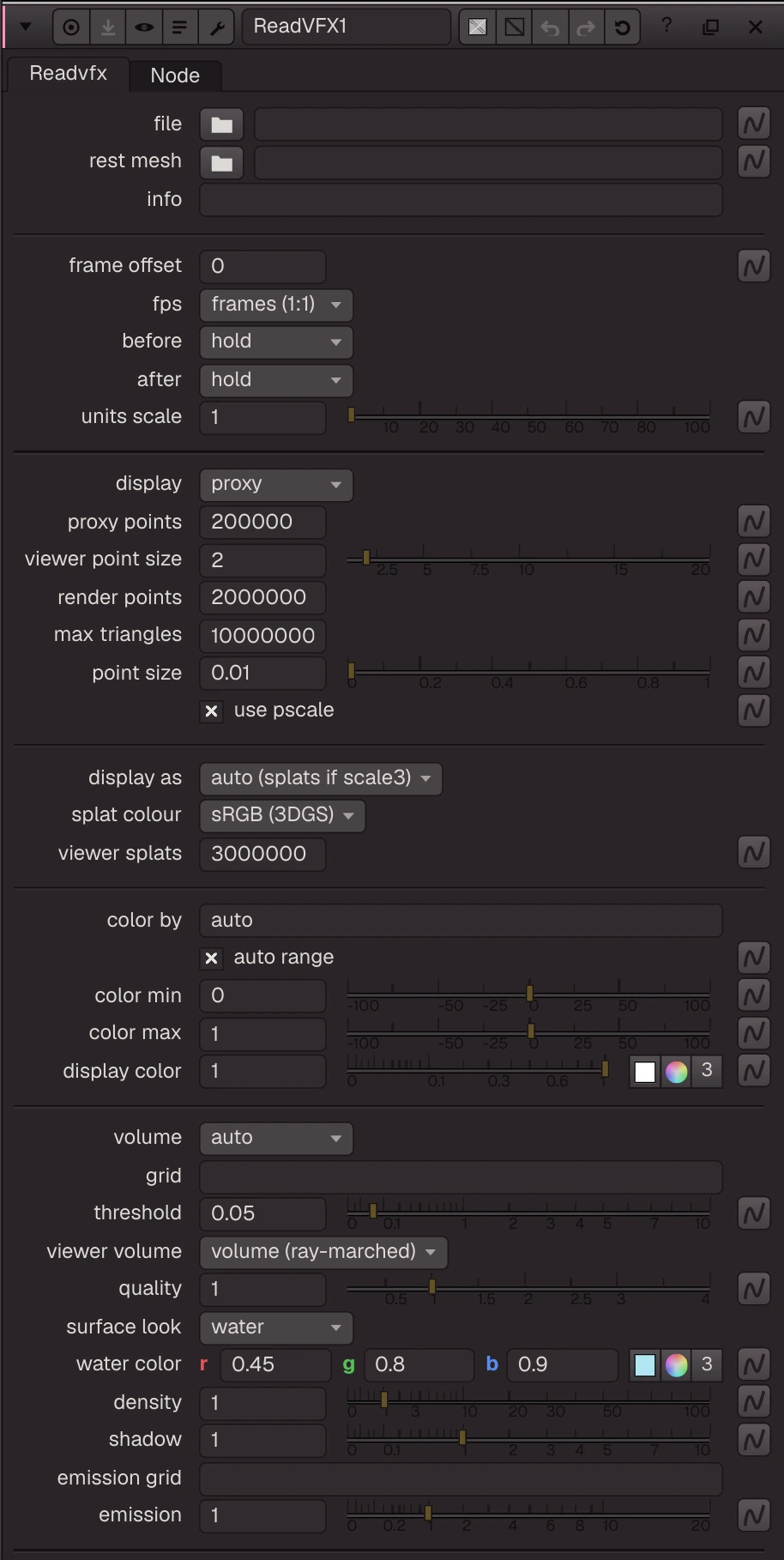Open animation menu for display color
The width and height of the screenshot is (784, 1560).
click(754, 1070)
